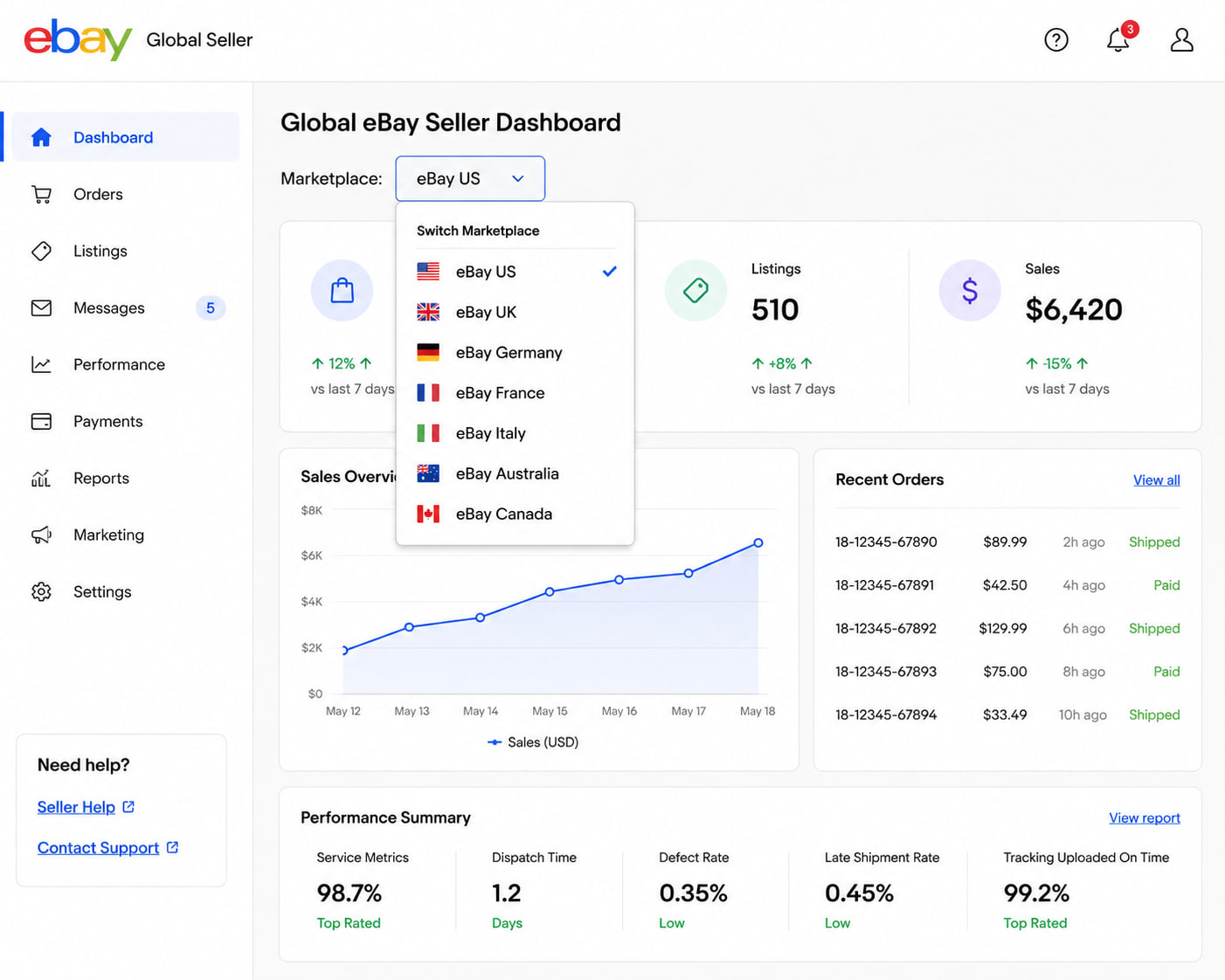Open the help question mark icon

(1056, 40)
